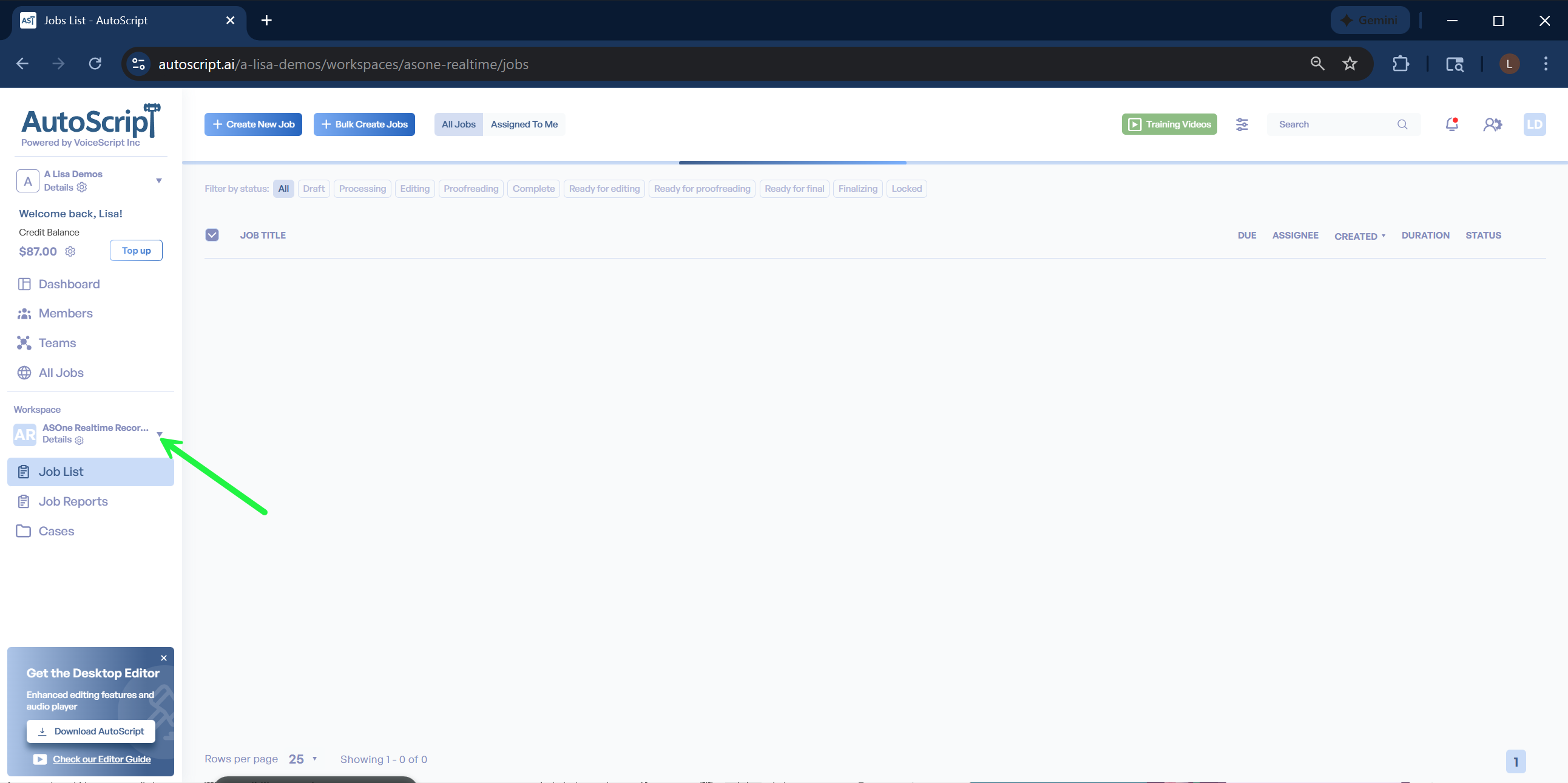Viewport: 1568px width, 783px height.
Task: Open browser extensions puzzle icon
Action: 1400,64
